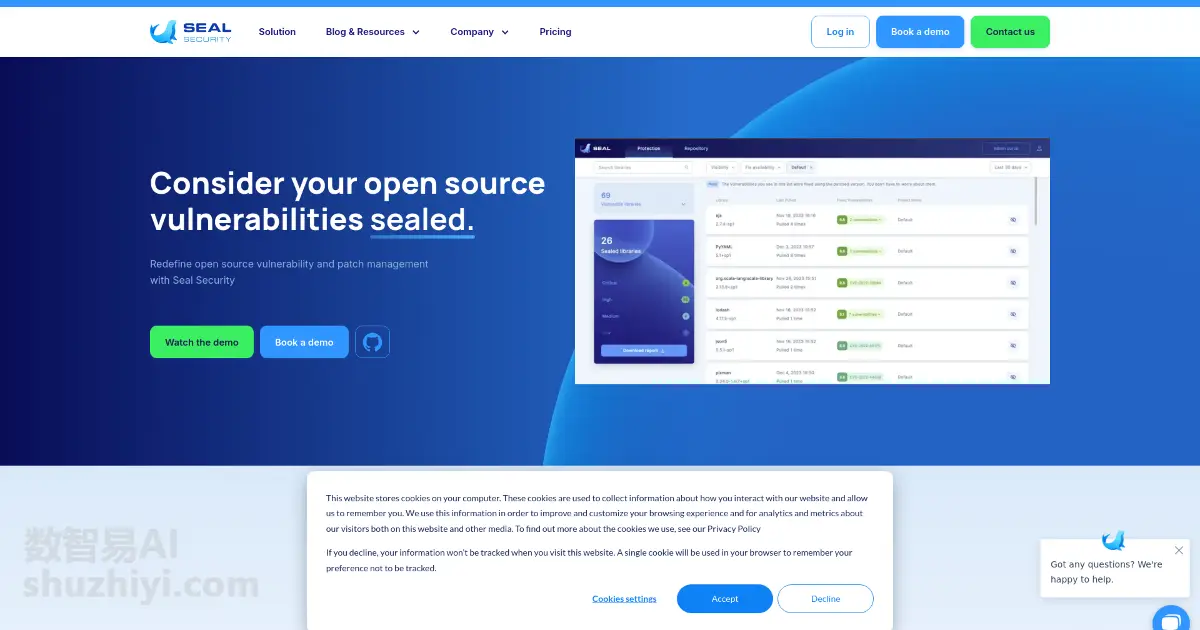The width and height of the screenshot is (1200, 630).
Task: Open the Solution menu item
Action: (x=277, y=32)
